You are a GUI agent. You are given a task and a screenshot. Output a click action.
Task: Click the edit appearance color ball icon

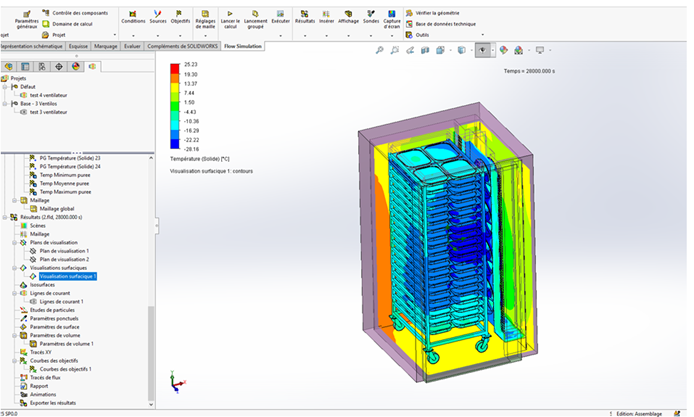coord(504,50)
